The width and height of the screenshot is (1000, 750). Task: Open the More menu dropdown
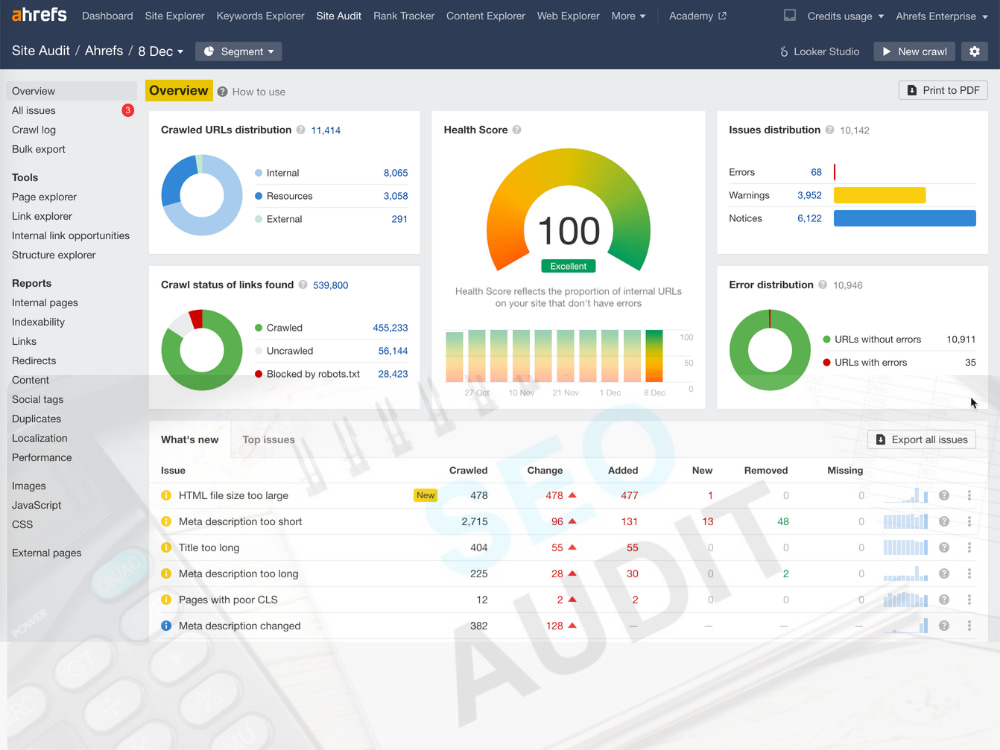(628, 16)
